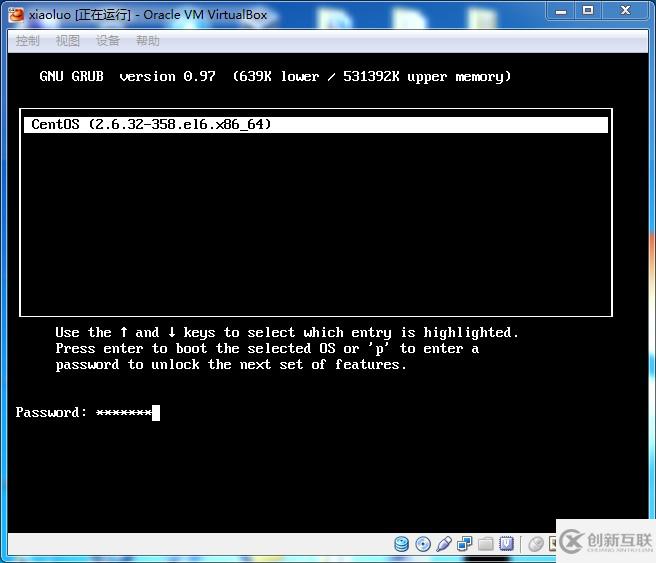The image size is (656, 563).
Task: Click the 'Use the ↑ and ↓ keys' help line
Action: click(x=287, y=333)
